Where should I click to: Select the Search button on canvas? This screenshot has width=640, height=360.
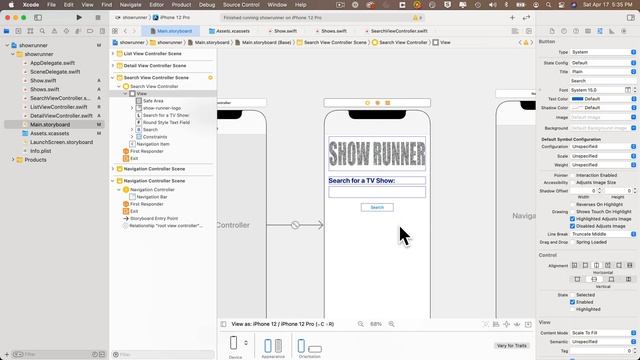(x=377, y=207)
